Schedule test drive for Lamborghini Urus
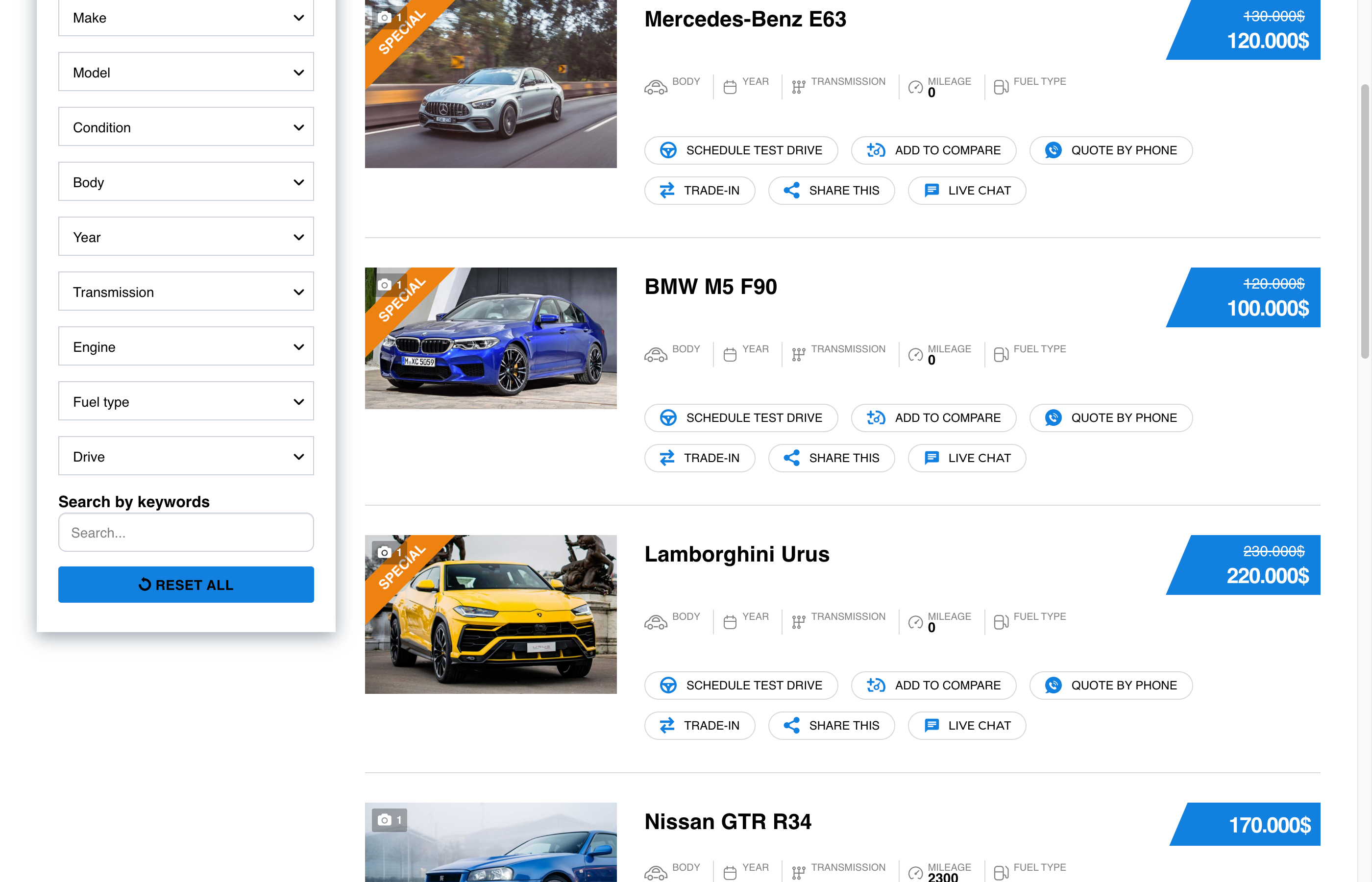 pos(741,685)
